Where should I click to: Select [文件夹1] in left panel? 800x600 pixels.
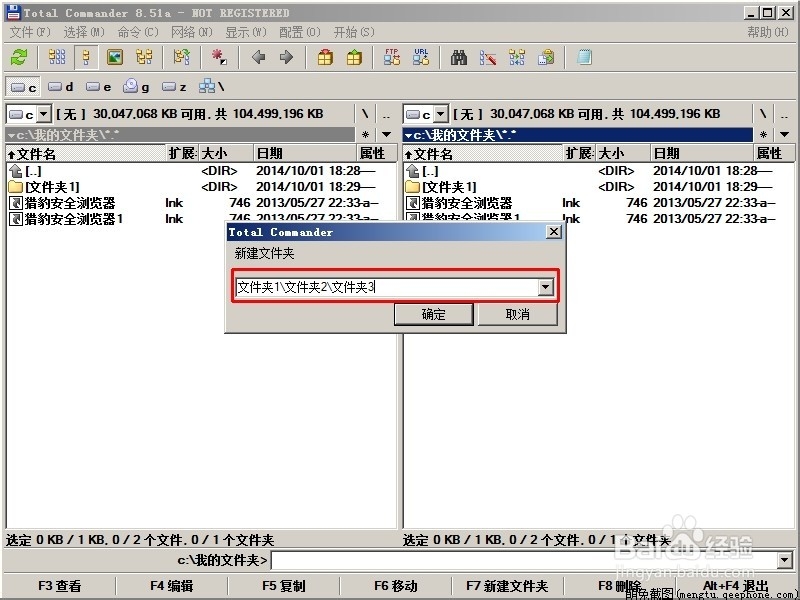pyautogui.click(x=201, y=187)
